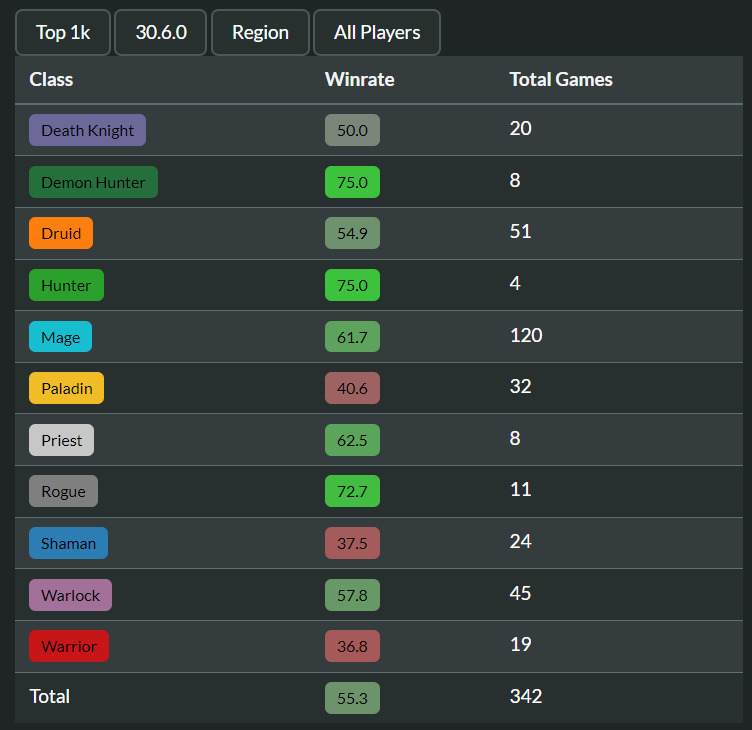Image resolution: width=752 pixels, height=730 pixels.
Task: Select the blue Shaman class badge
Action: (x=69, y=543)
